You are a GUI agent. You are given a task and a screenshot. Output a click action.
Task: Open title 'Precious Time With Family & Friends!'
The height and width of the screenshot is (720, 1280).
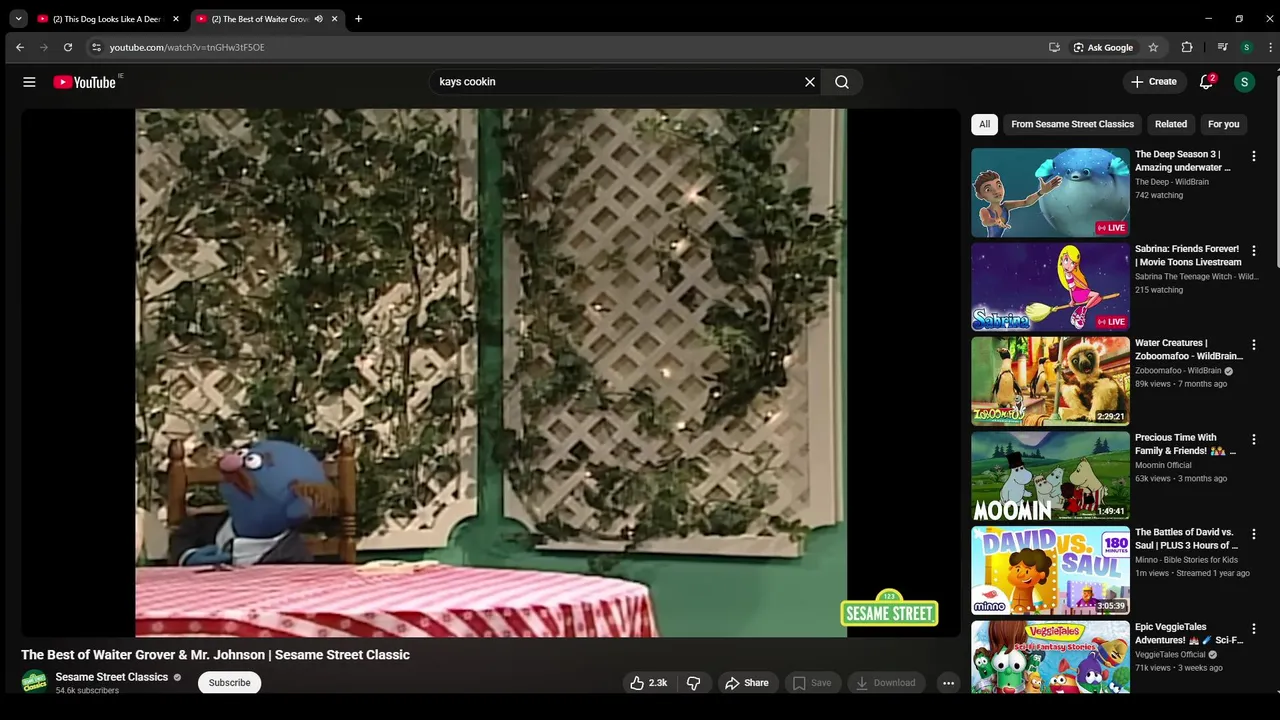click(x=1185, y=444)
